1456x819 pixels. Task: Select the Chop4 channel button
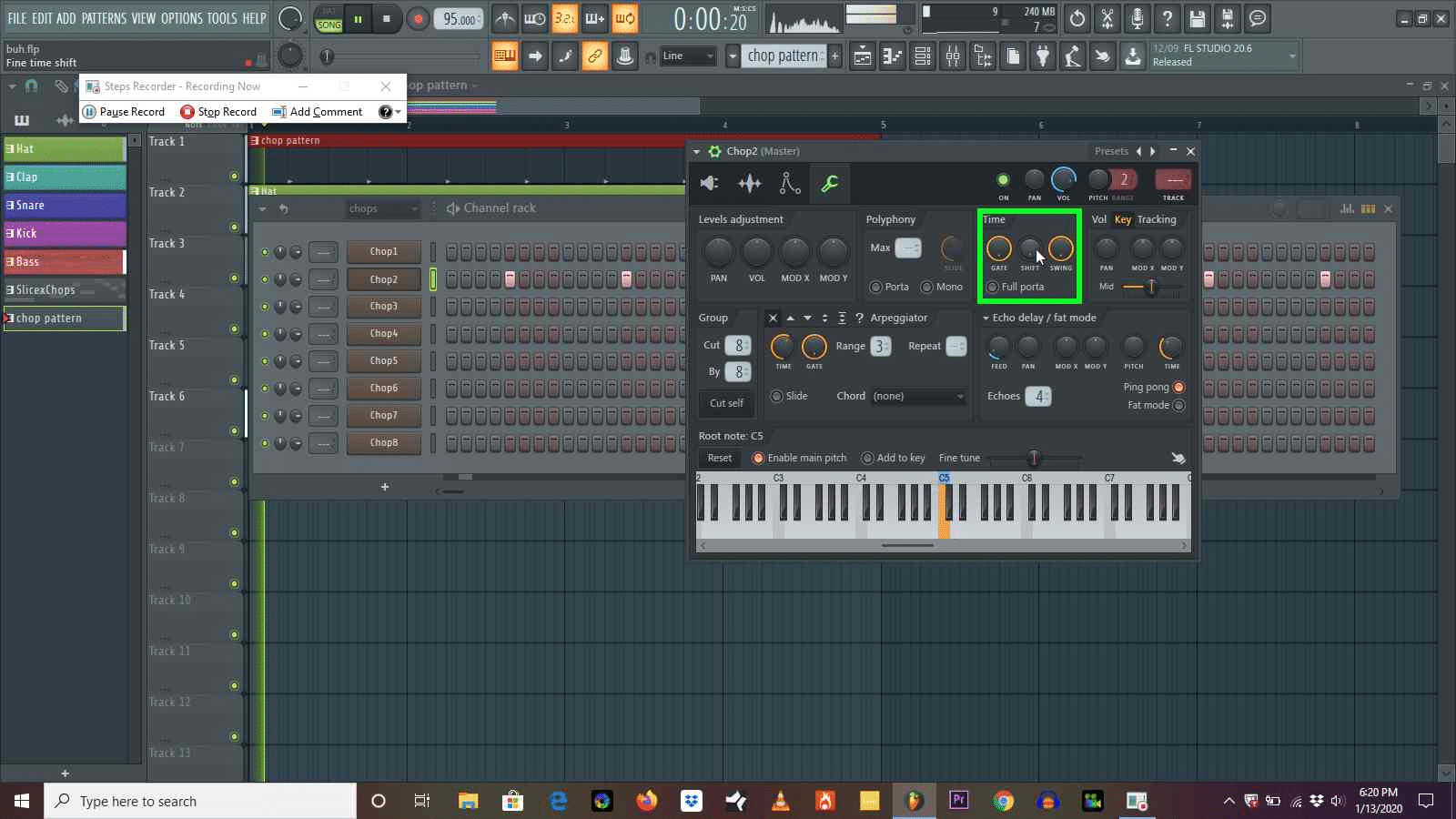coord(383,333)
